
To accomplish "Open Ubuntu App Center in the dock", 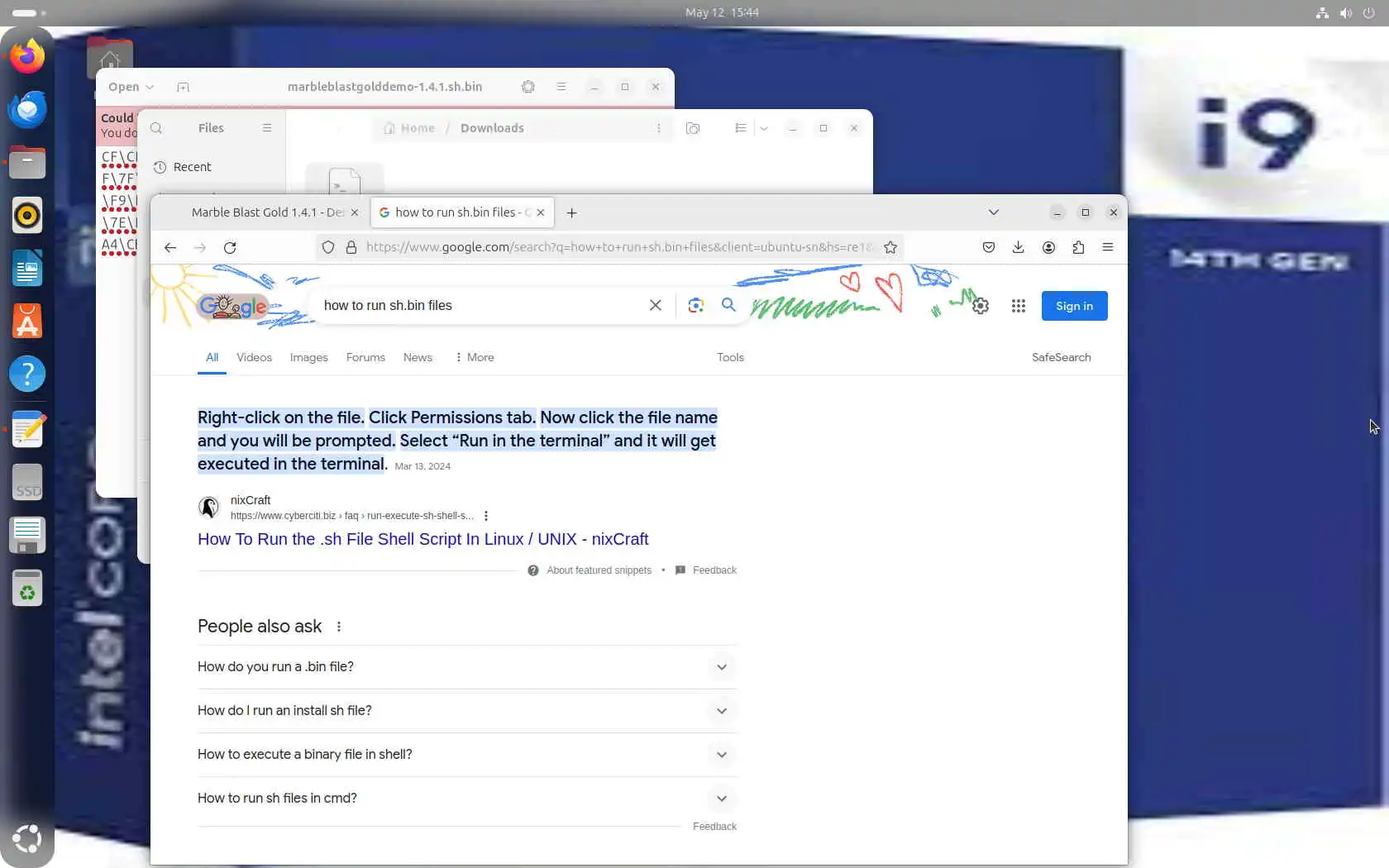I will [27, 321].
